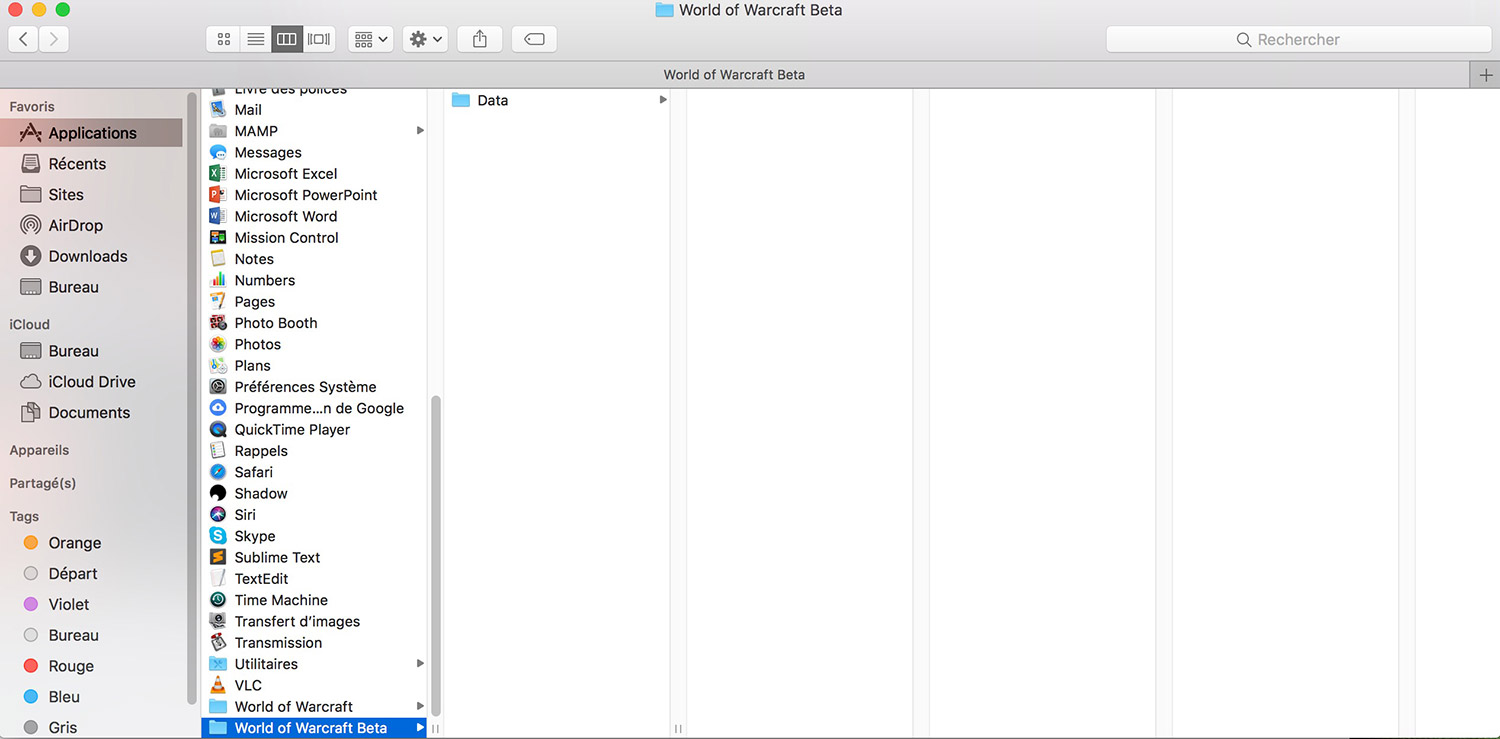Select the MAMP folder icon

click(218, 131)
